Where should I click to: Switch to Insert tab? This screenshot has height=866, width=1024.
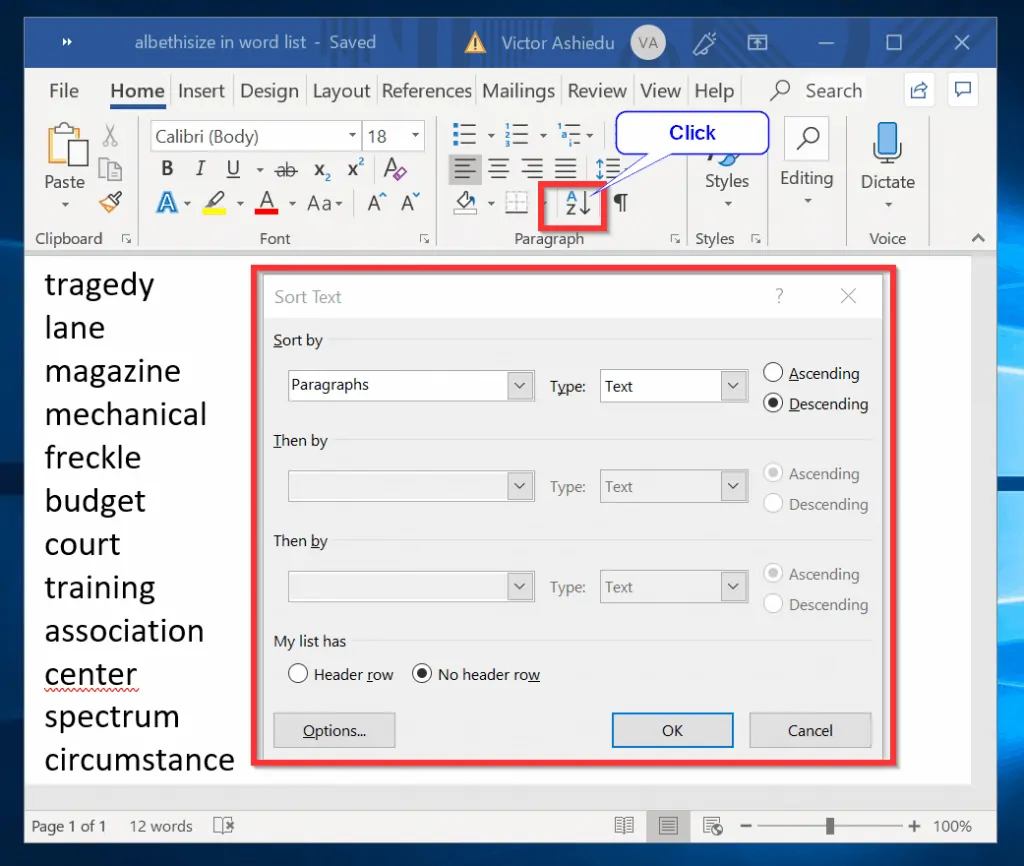pyautogui.click(x=201, y=91)
